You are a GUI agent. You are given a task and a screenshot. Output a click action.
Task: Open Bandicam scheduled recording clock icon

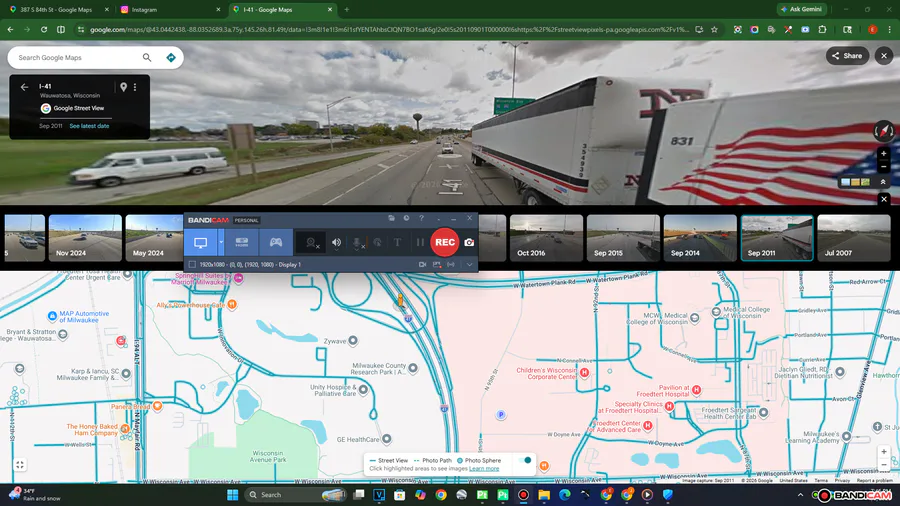(x=406, y=218)
